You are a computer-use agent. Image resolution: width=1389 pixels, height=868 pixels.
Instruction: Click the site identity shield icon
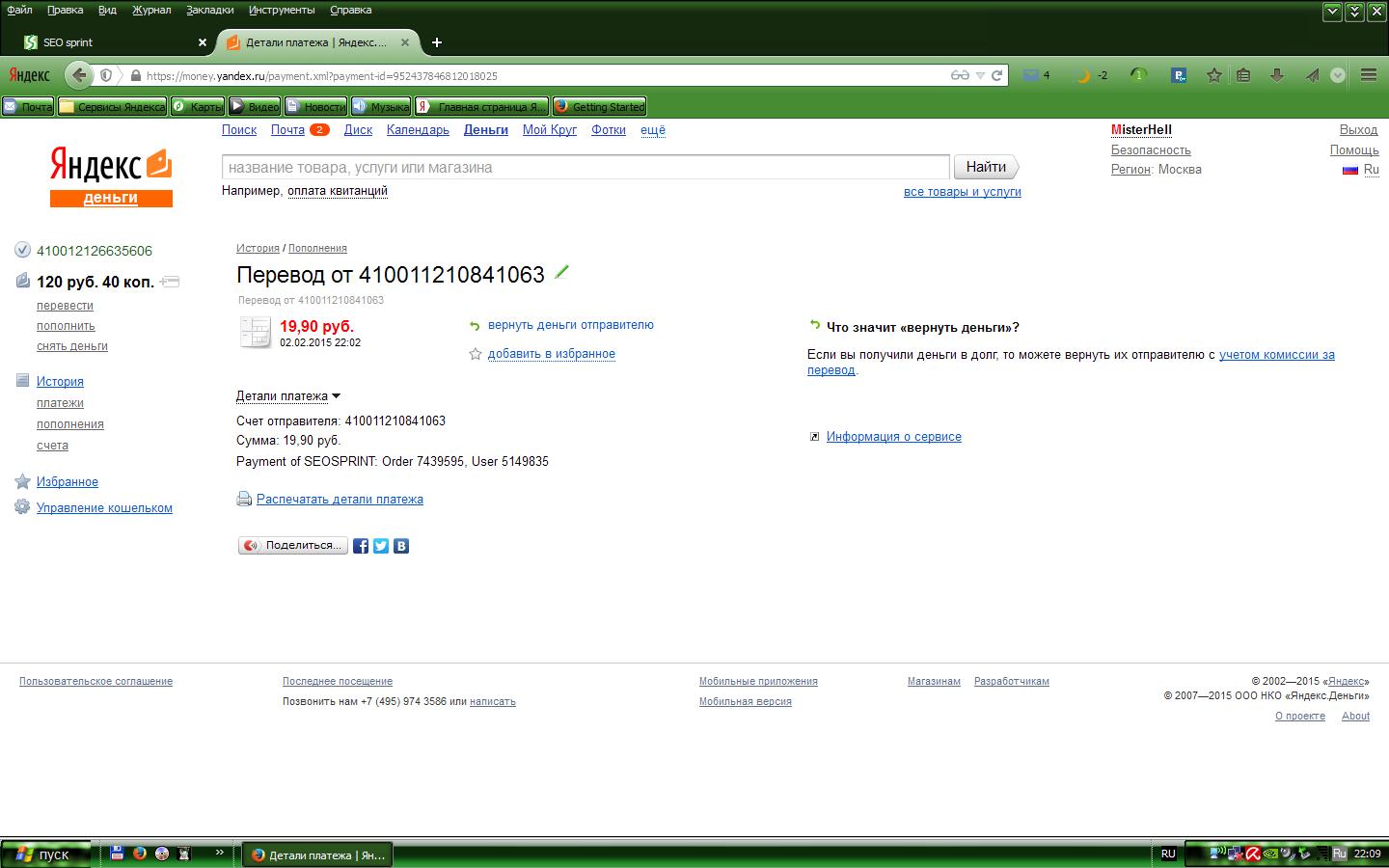tap(106, 75)
